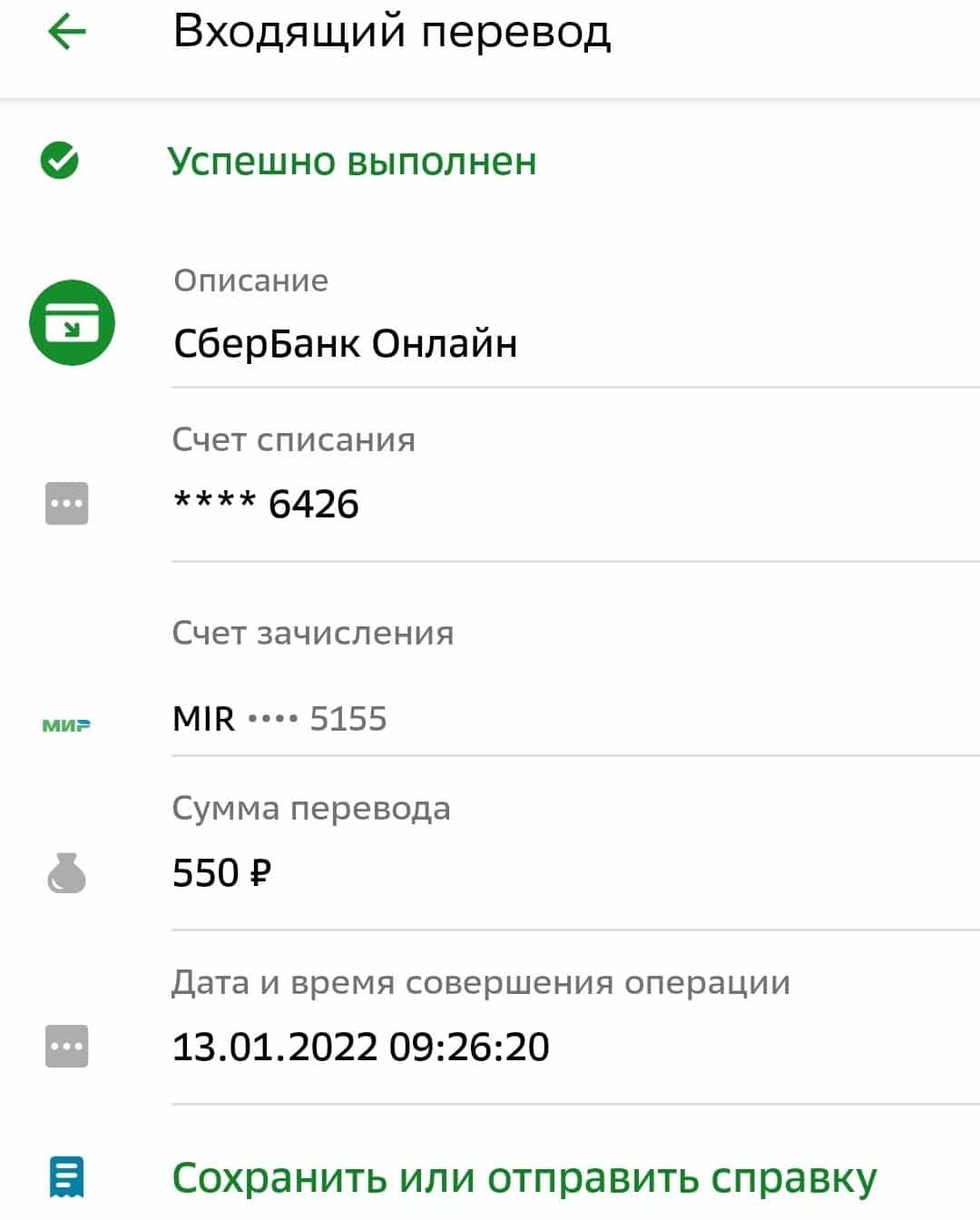This screenshot has width=980, height=1220.
Task: Tap the green back arrow
Action: pyautogui.click(x=66, y=33)
